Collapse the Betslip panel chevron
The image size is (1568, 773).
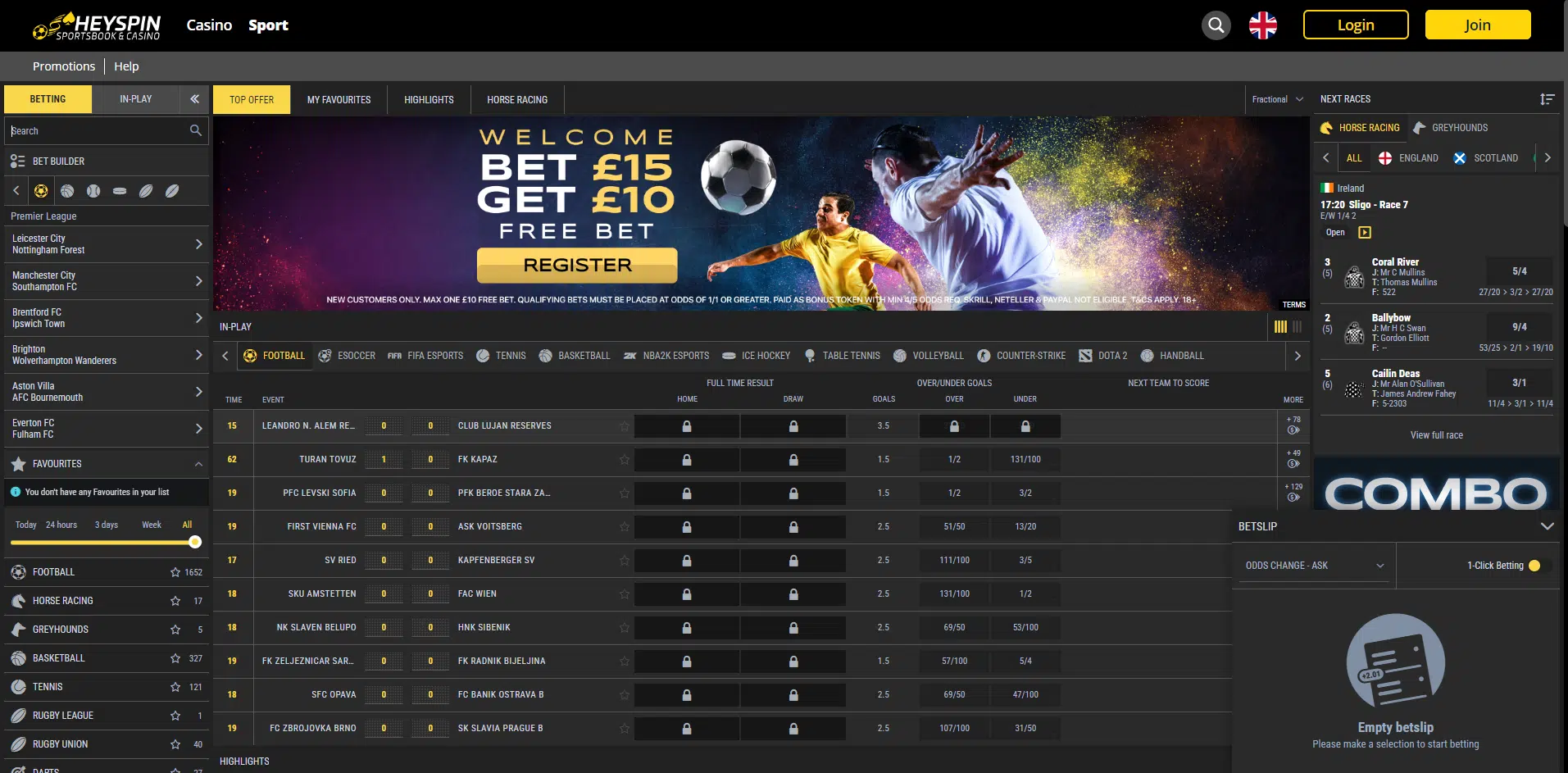1547,526
